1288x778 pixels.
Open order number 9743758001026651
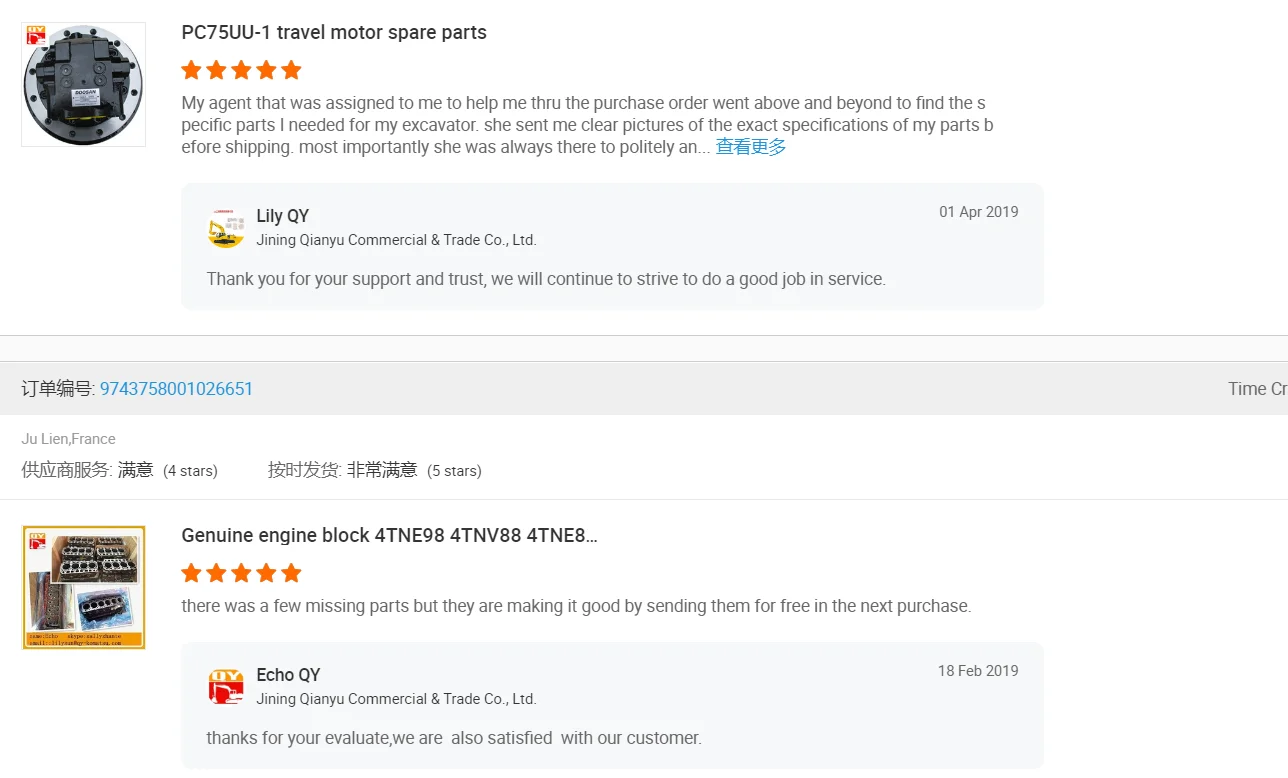(176, 389)
